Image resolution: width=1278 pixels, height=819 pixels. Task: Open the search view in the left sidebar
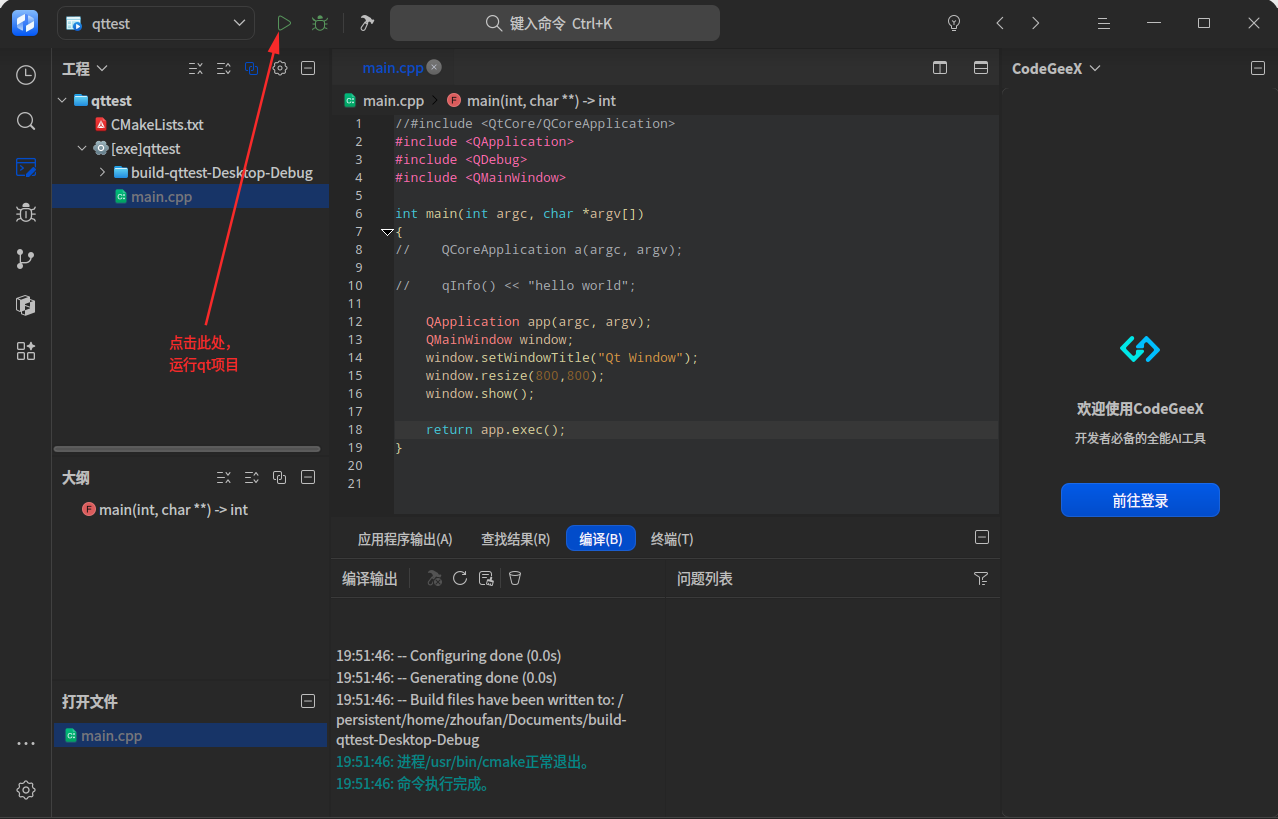(x=26, y=121)
